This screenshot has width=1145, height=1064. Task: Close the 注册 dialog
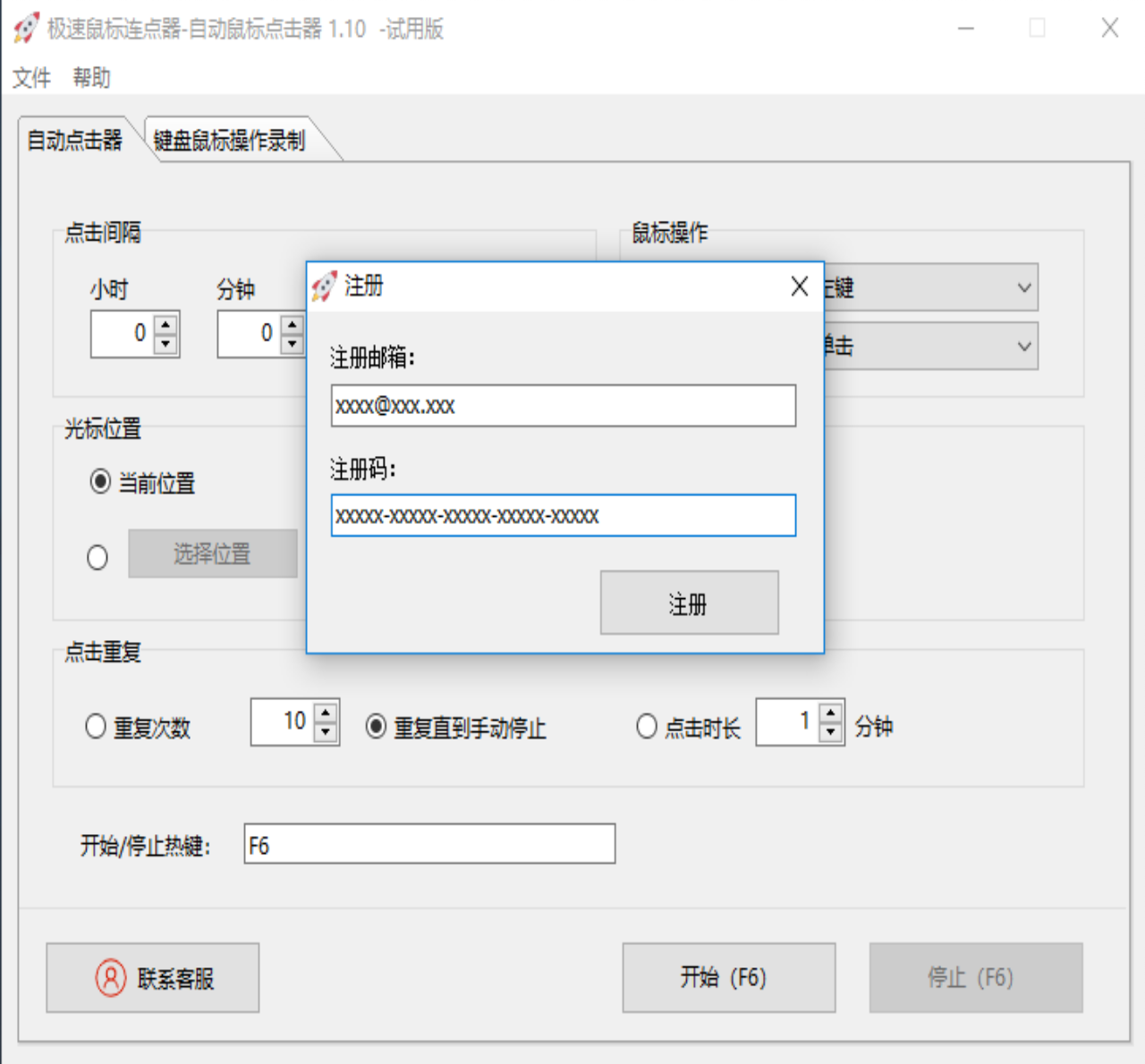[799, 286]
